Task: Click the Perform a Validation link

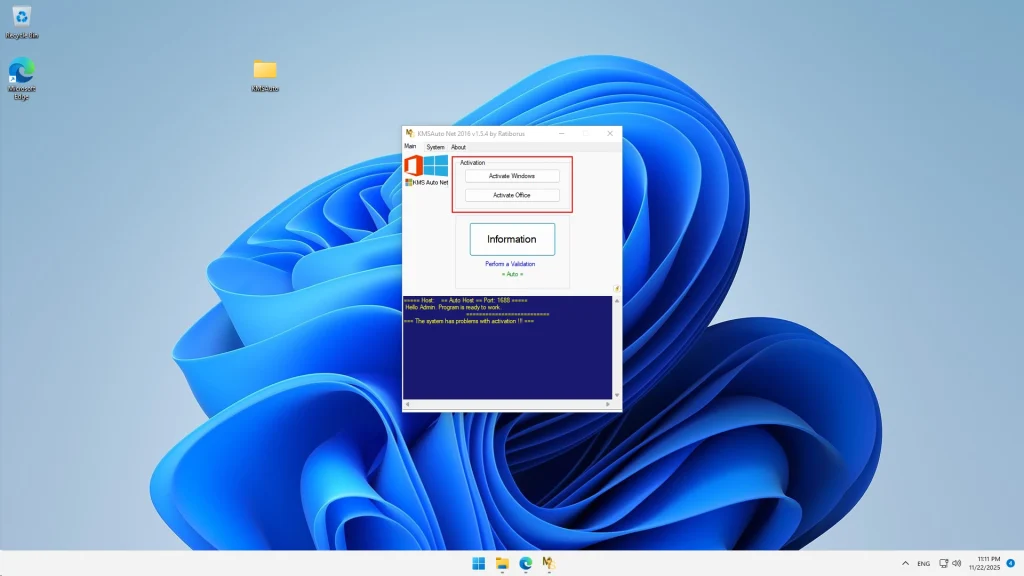Action: click(512, 263)
